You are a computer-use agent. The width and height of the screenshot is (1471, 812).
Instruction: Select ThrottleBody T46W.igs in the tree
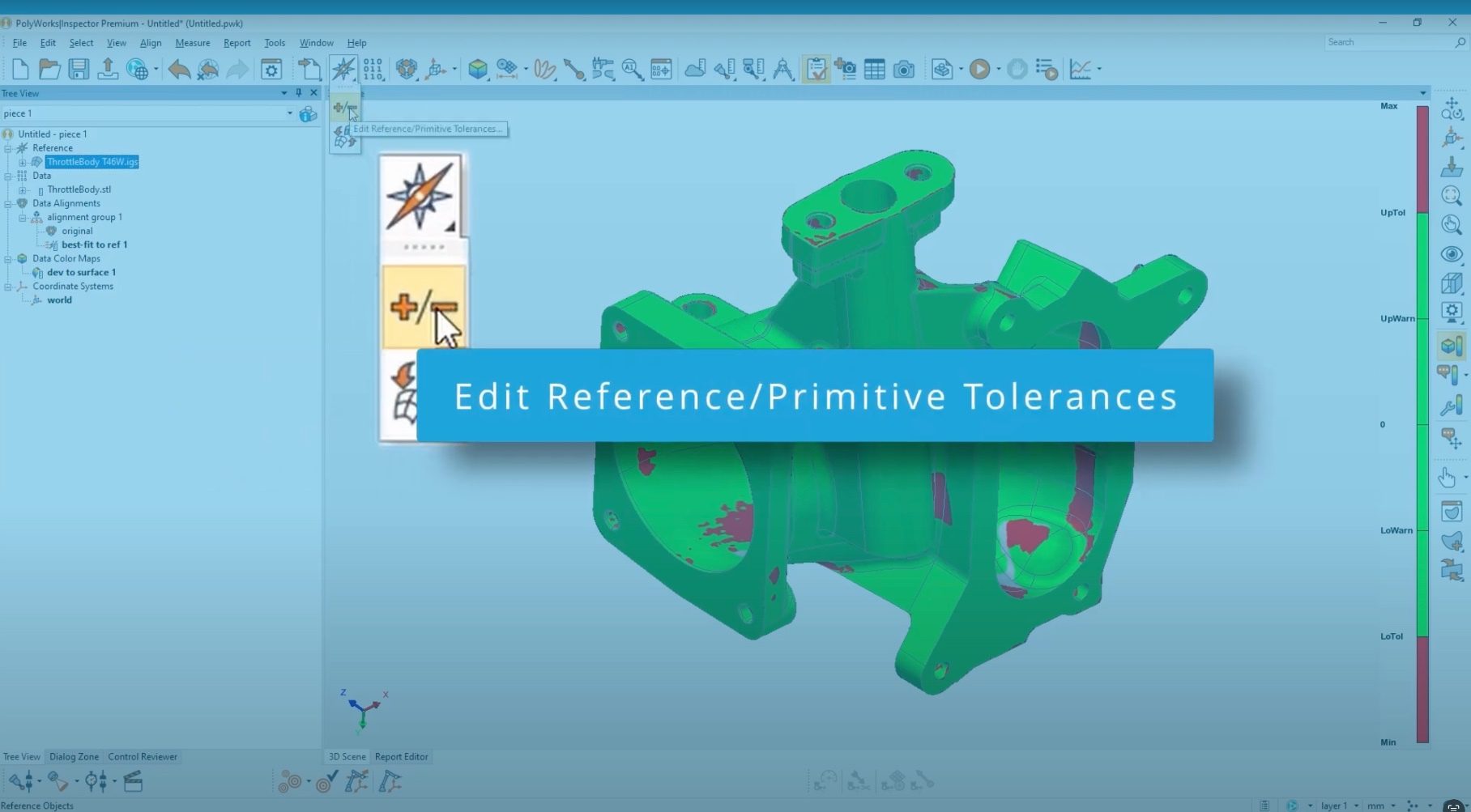92,162
